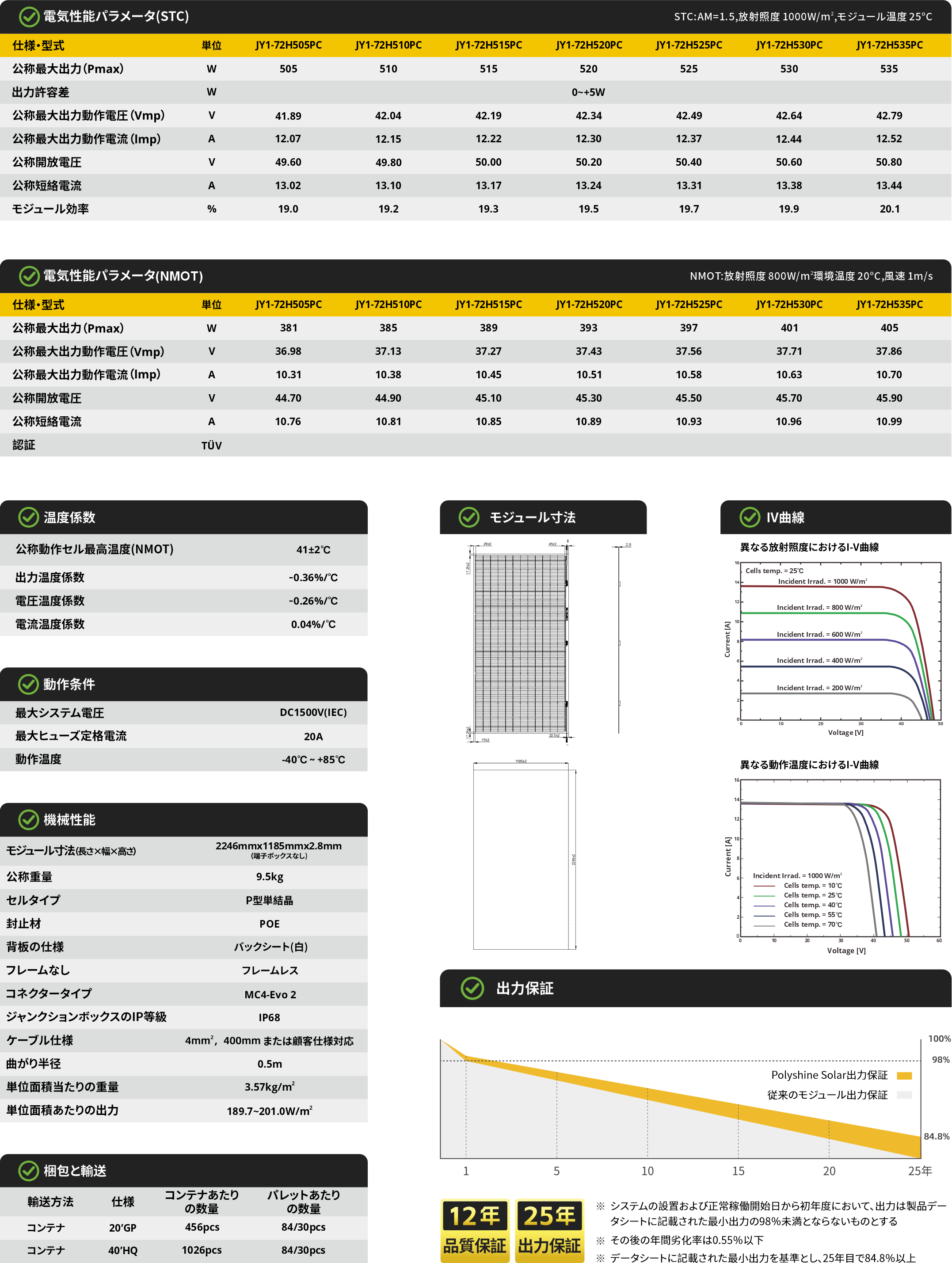Click the 40'HQ container quantity 1026pcs

pos(202,1251)
